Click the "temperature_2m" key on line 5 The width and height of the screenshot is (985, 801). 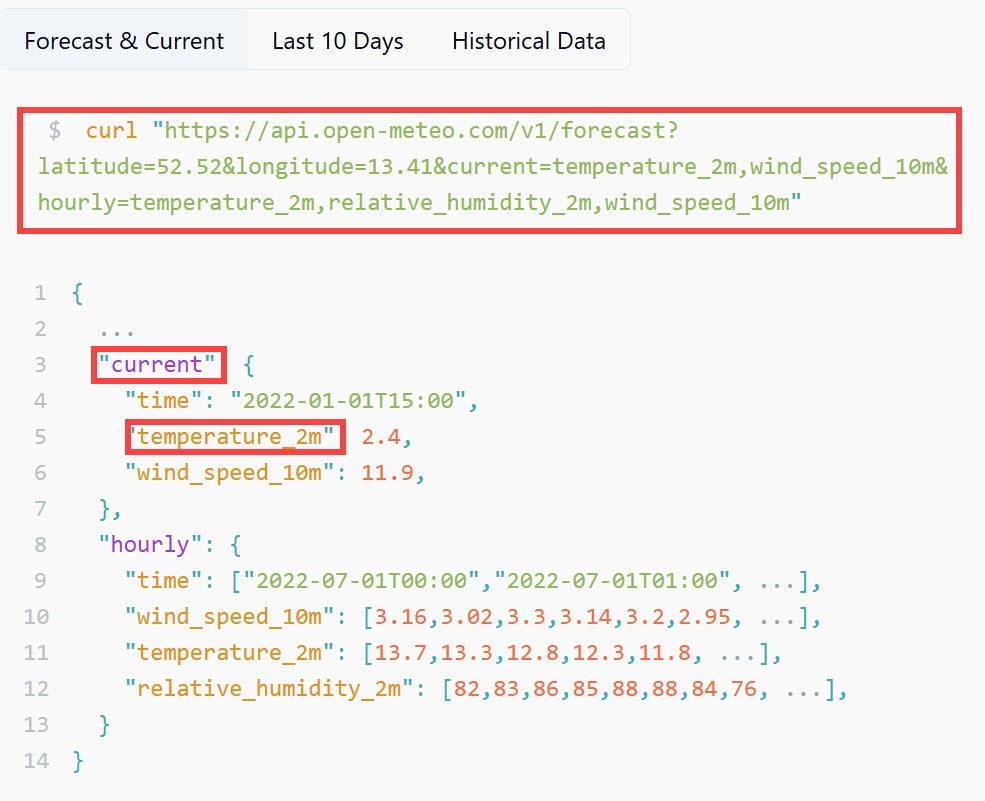(230, 436)
